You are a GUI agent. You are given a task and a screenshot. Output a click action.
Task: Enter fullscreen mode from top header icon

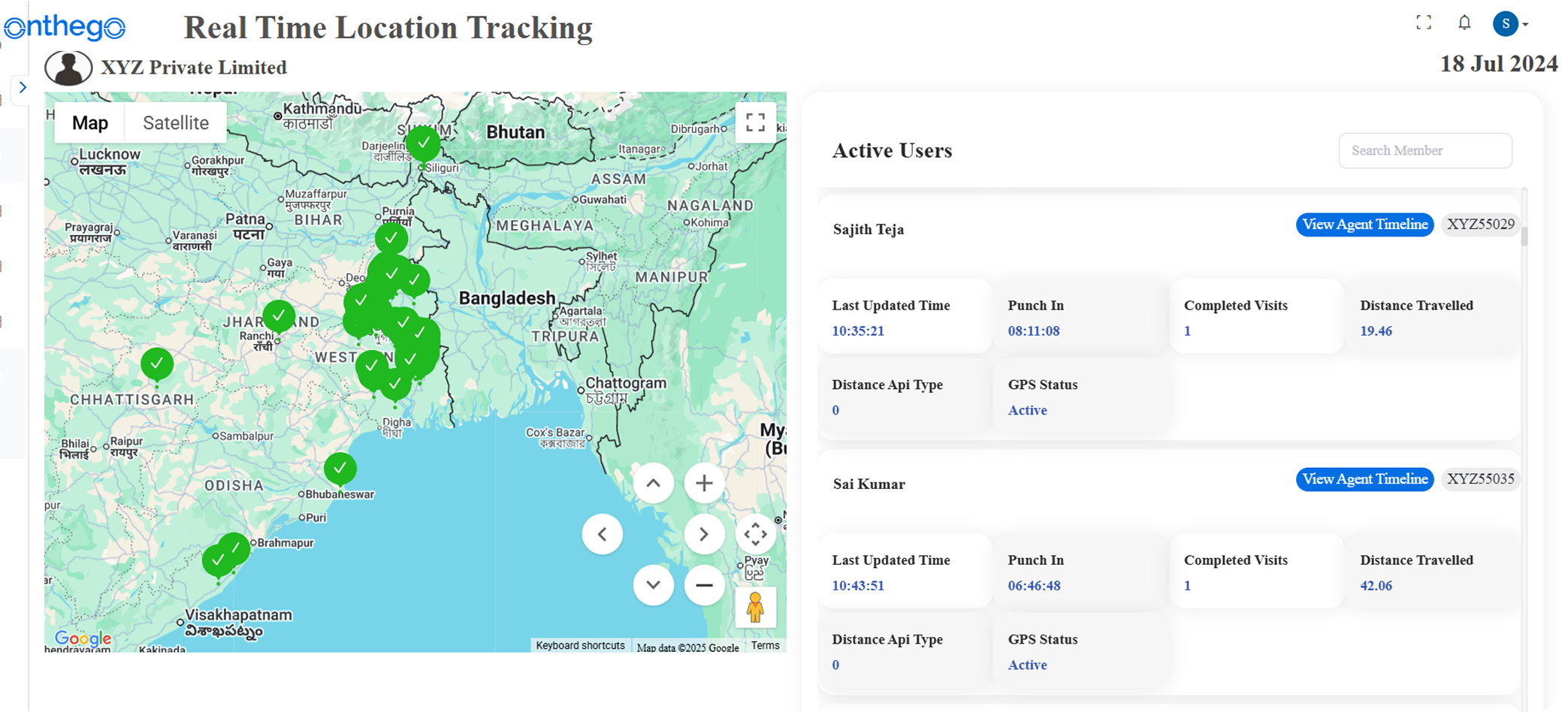tap(1423, 23)
